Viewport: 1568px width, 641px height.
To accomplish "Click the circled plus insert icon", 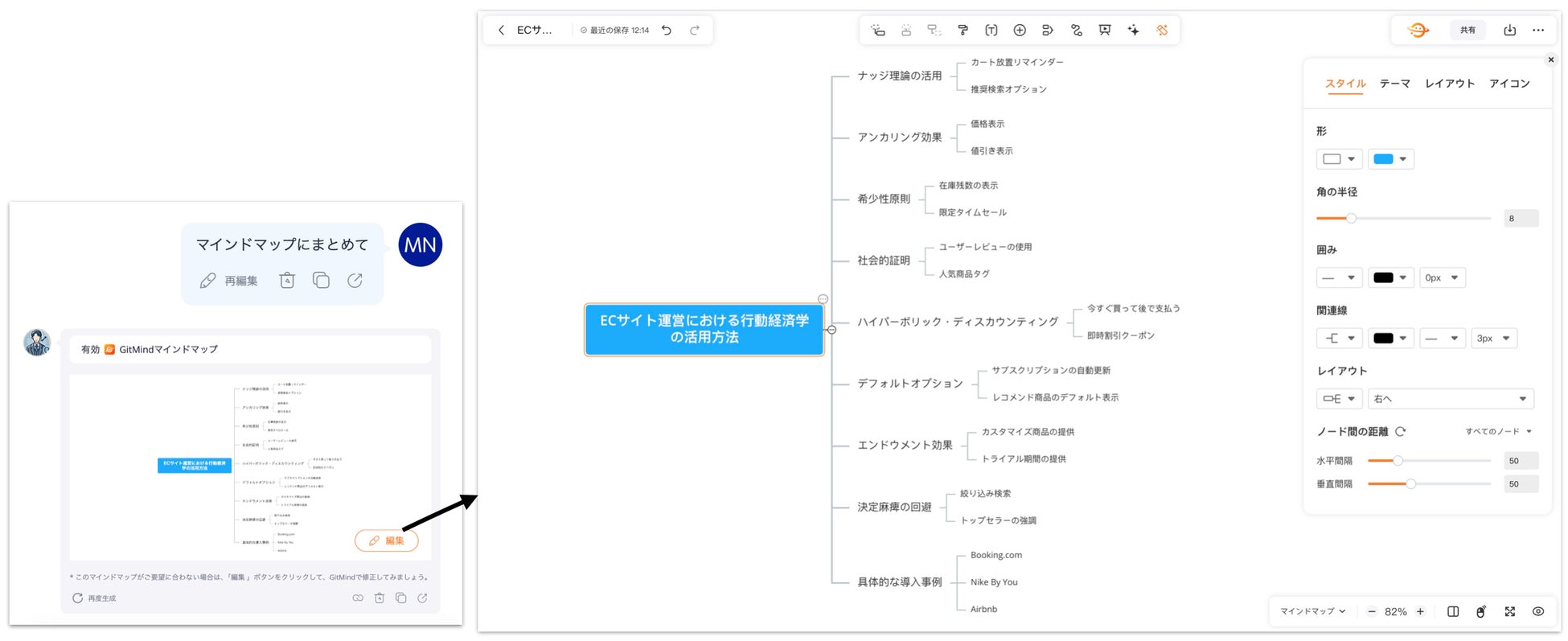I will point(1020,31).
